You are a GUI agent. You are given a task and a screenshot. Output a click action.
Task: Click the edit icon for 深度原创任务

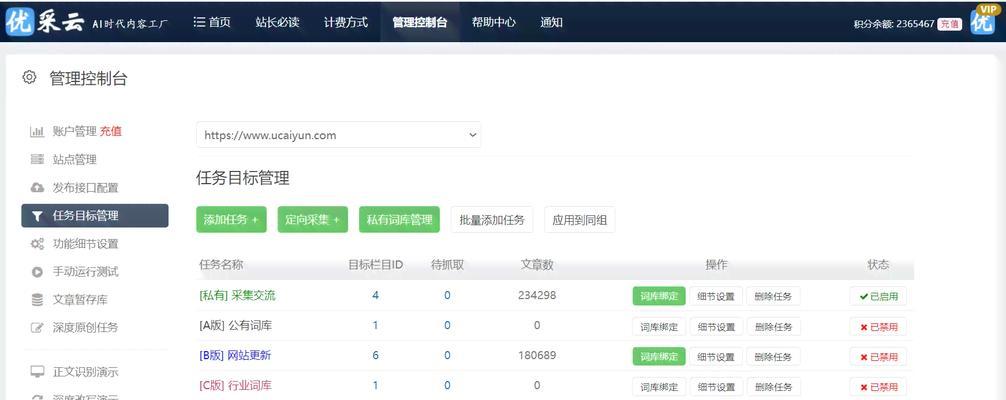[x=37, y=327]
